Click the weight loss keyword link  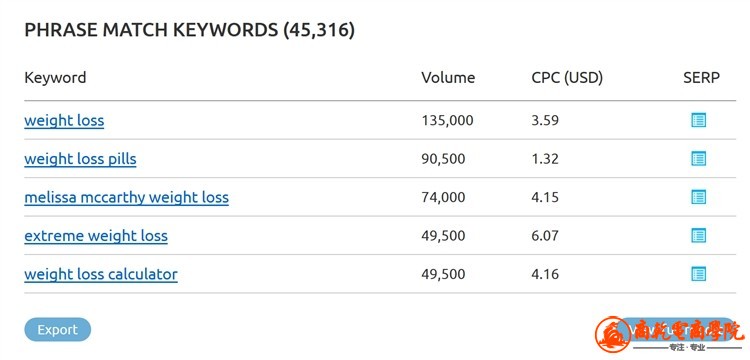pos(64,120)
